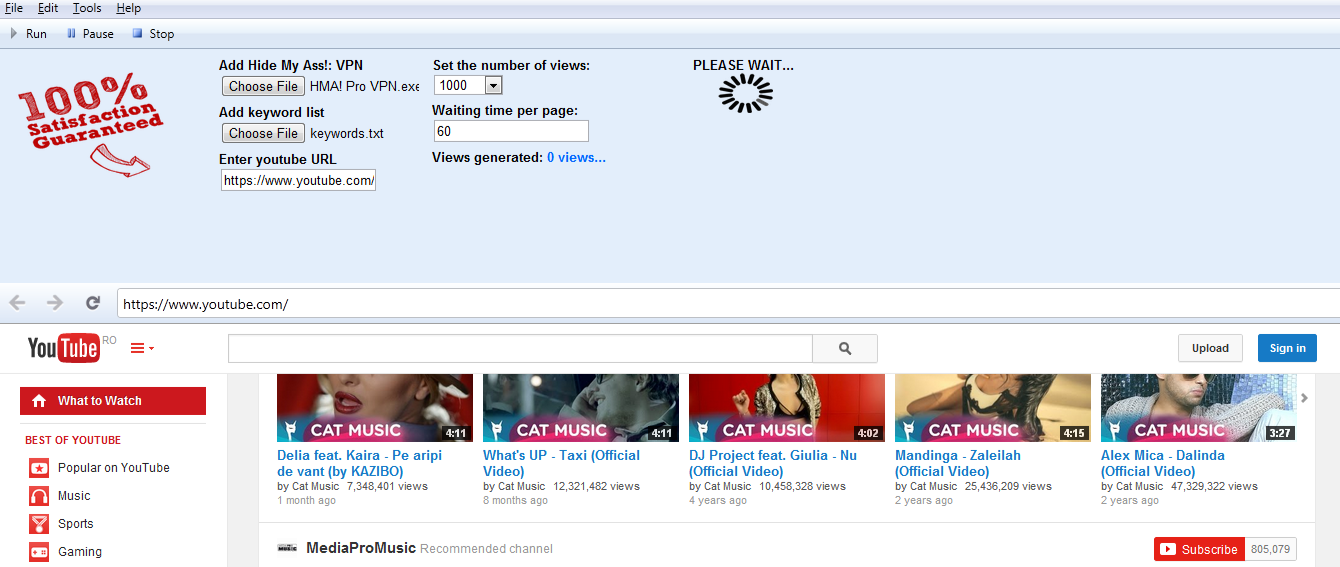This screenshot has height=567, width=1340.
Task: Open the File menu
Action: tap(14, 8)
